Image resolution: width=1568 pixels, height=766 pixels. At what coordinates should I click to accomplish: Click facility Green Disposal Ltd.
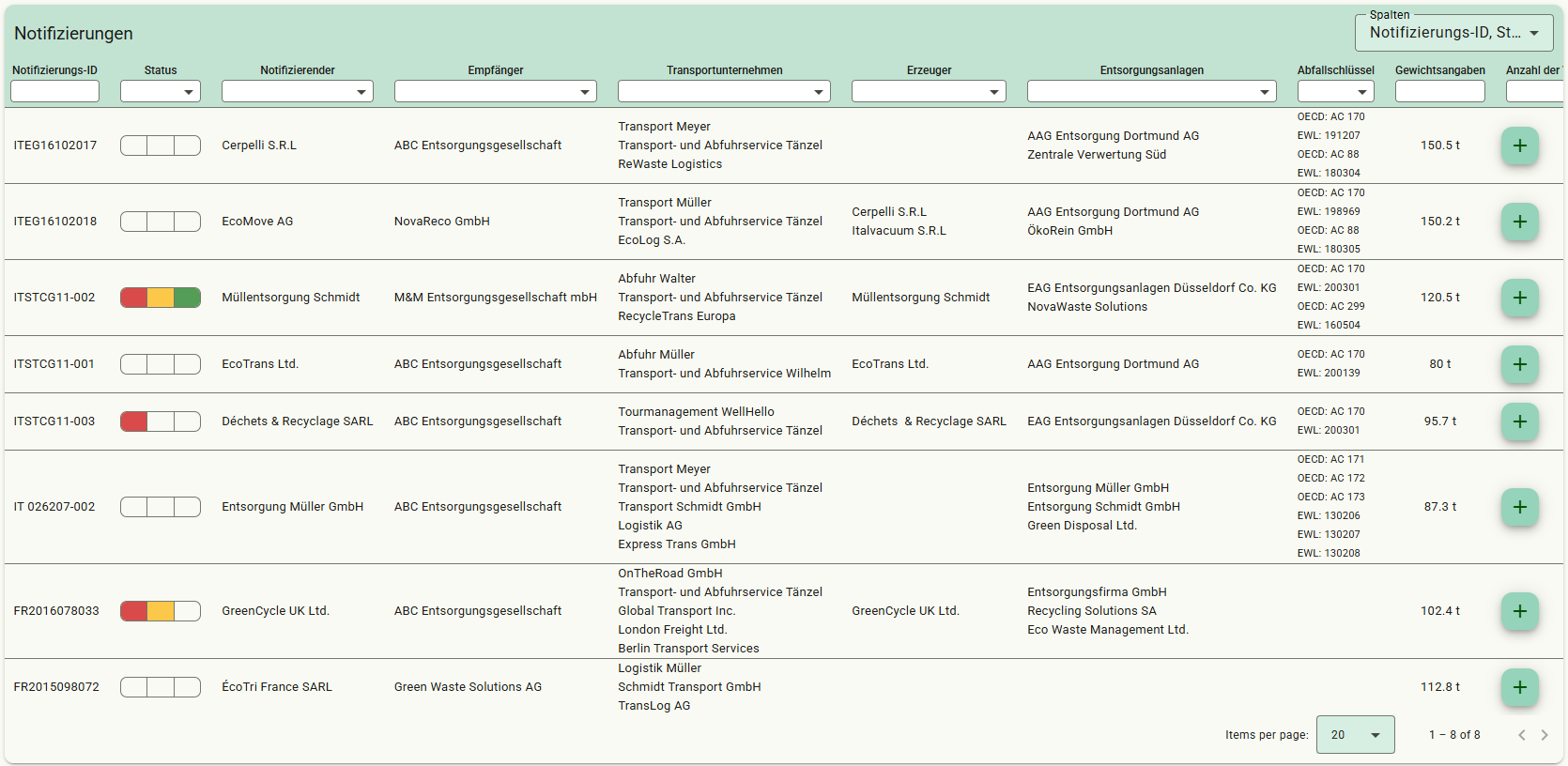(1082, 526)
